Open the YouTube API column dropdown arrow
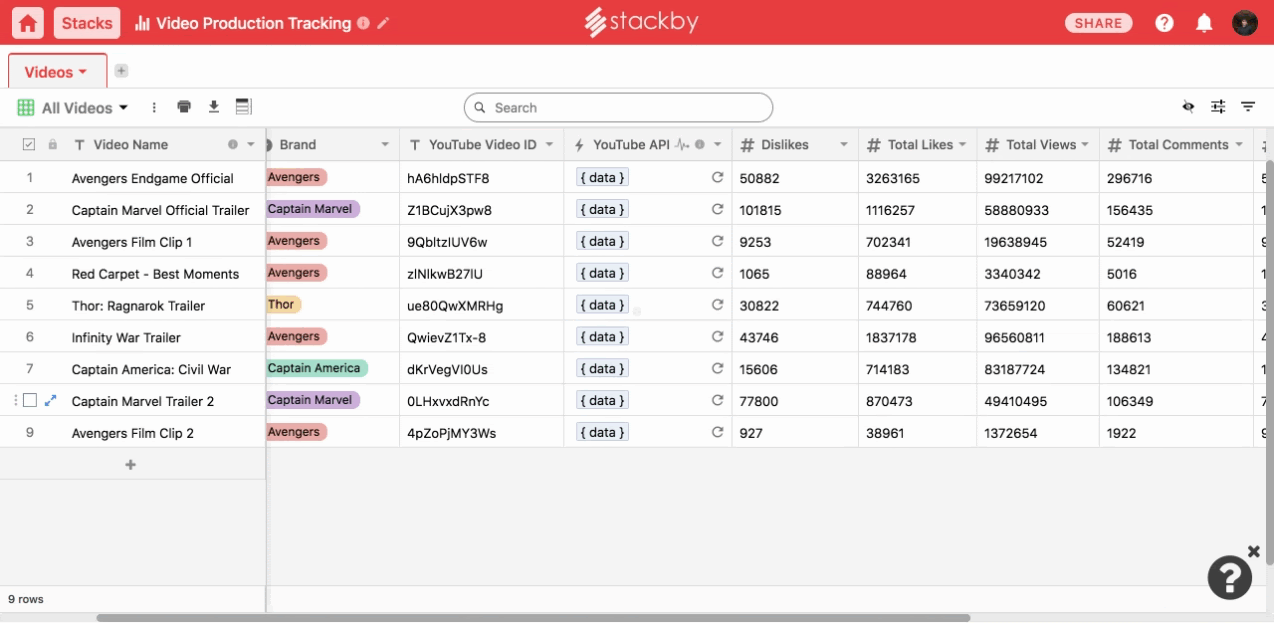Viewport: 1274px width, 623px height. (717, 145)
